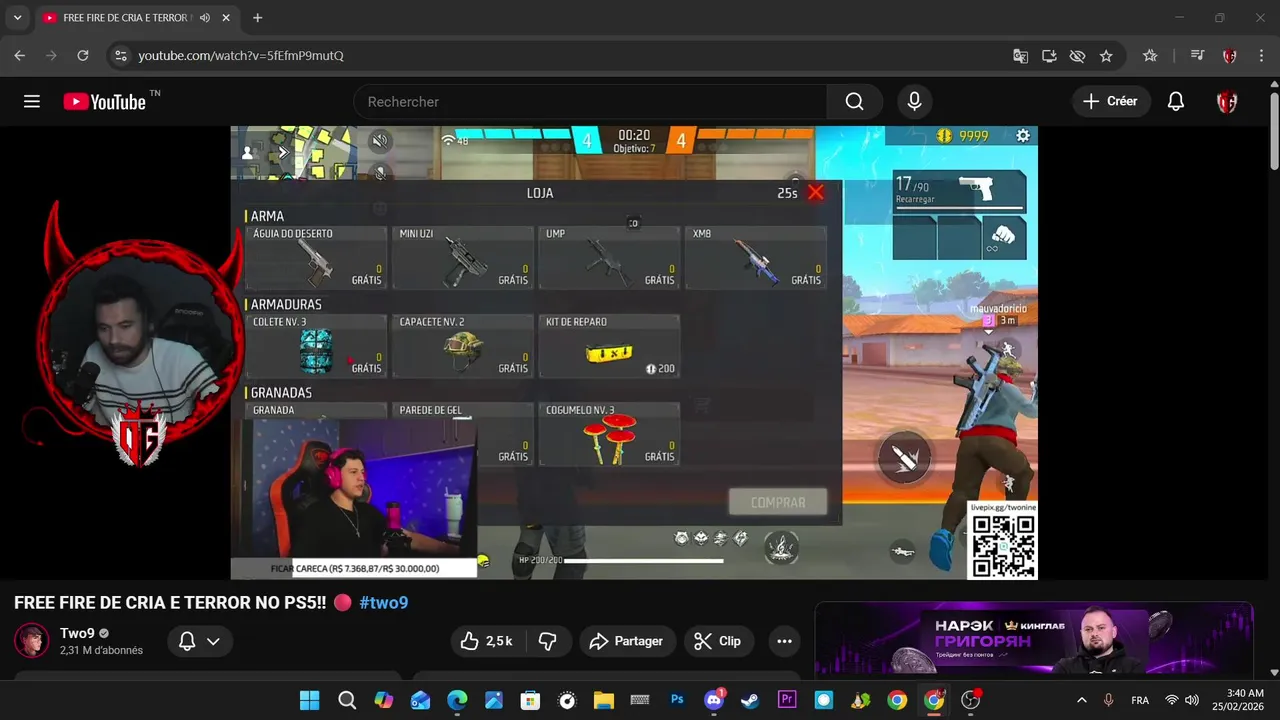Open Premiere Pro from the taskbar
The width and height of the screenshot is (1280, 720).
(x=787, y=700)
